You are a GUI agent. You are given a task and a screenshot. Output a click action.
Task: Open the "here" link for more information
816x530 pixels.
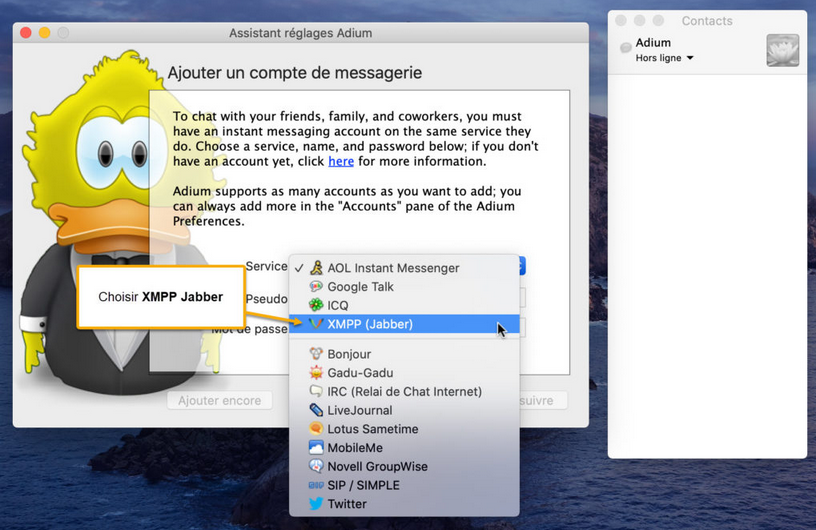coord(341,161)
